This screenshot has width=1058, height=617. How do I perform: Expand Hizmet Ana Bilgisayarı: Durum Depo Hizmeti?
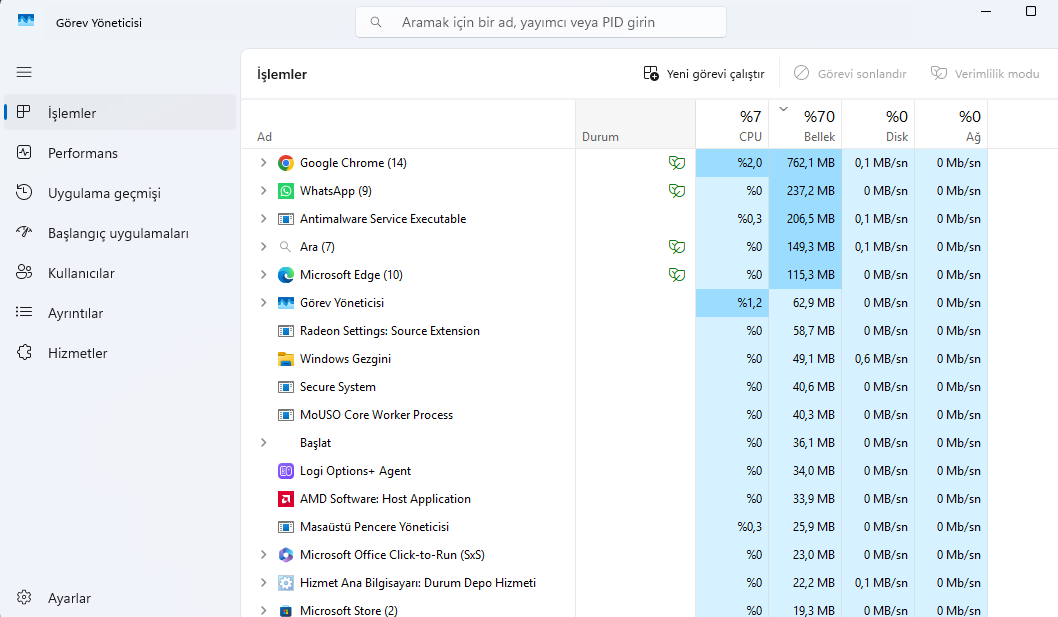click(263, 583)
